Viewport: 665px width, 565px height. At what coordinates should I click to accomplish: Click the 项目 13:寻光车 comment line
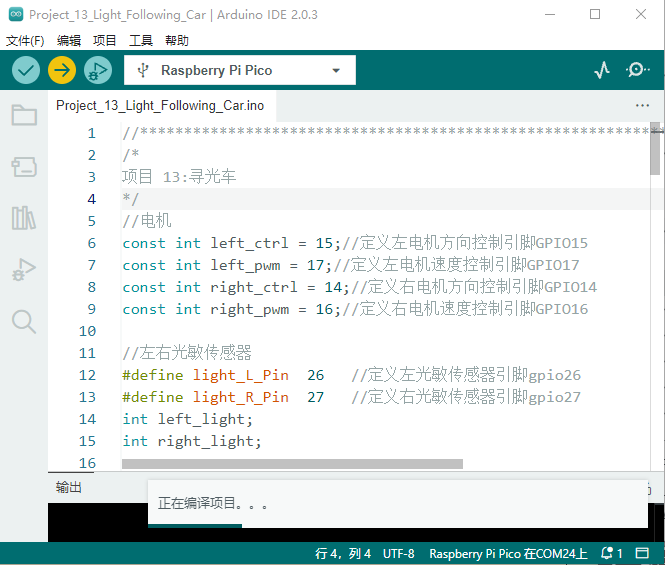pyautogui.click(x=179, y=177)
